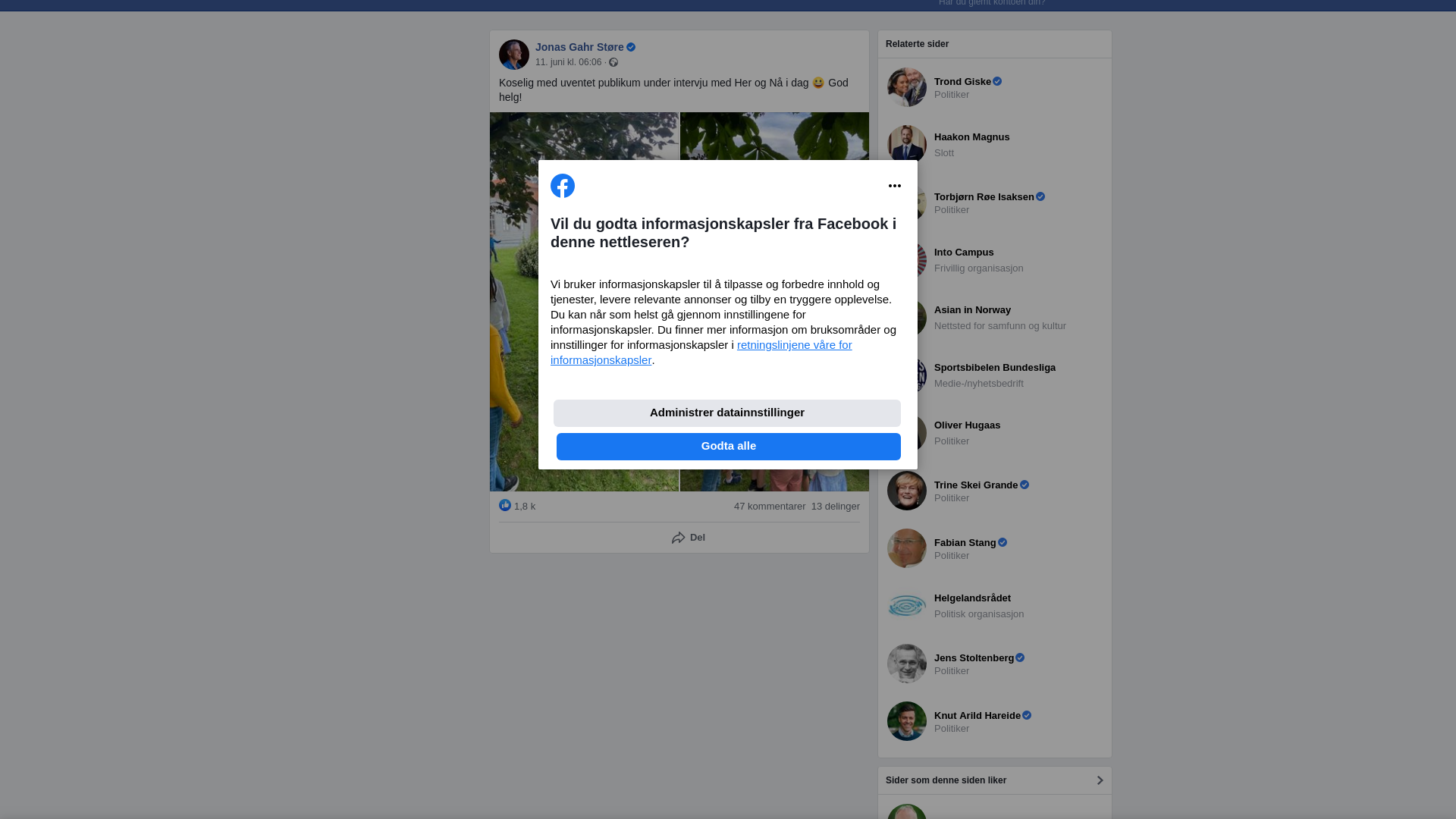This screenshot has height=819, width=1456.
Task: Open the Trine Skei Grande page link
Action: pyautogui.click(x=976, y=485)
